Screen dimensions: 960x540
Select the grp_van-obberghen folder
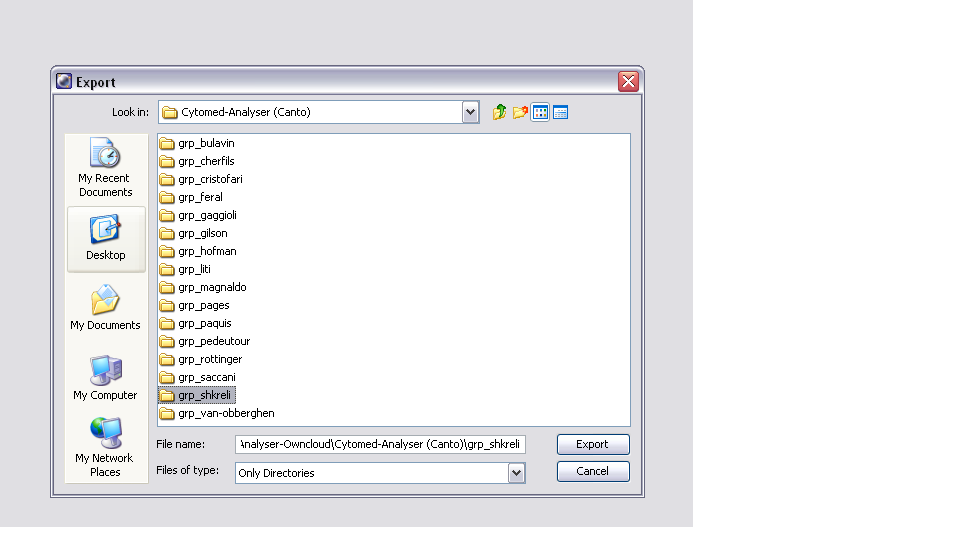point(225,413)
